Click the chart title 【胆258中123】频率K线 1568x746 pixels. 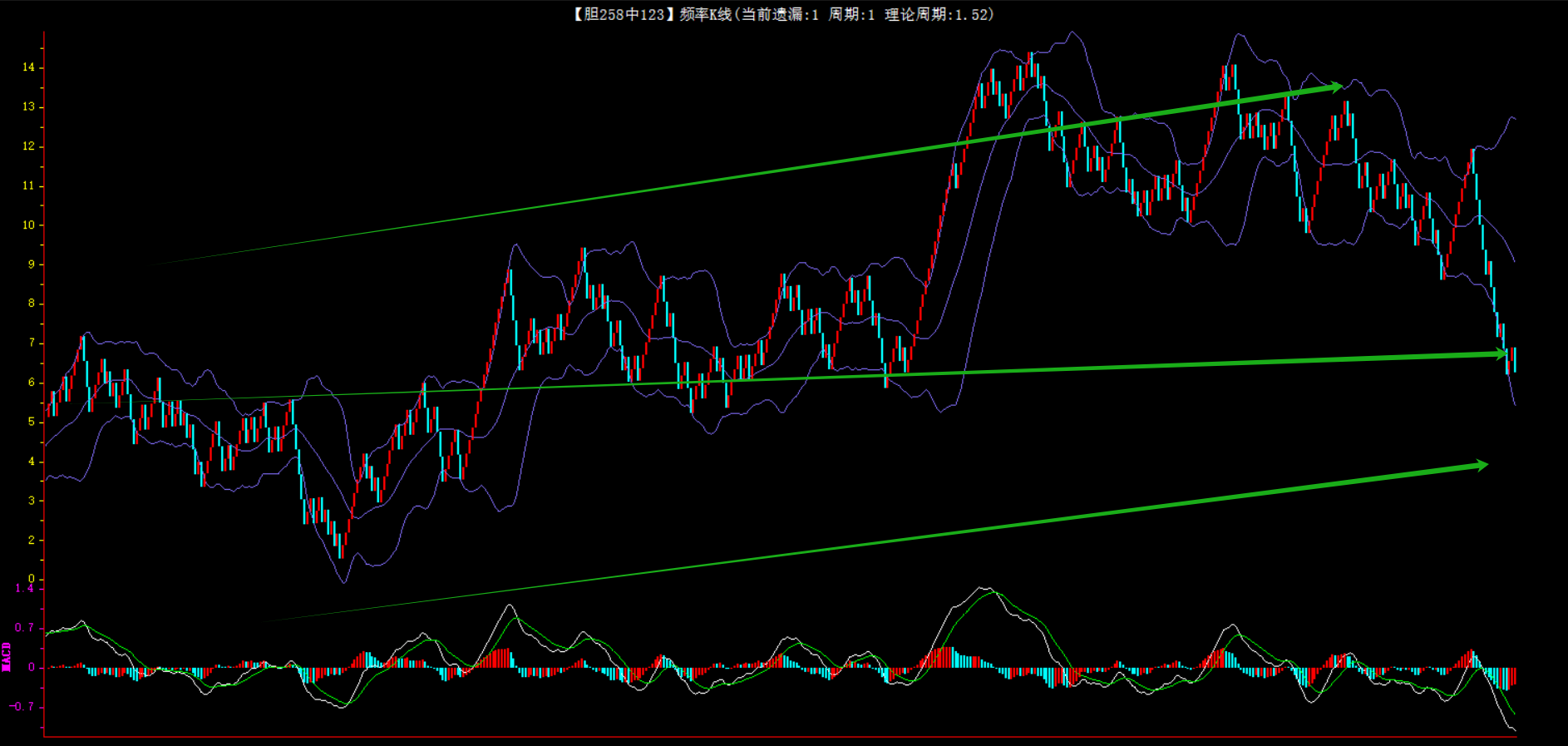[652, 14]
